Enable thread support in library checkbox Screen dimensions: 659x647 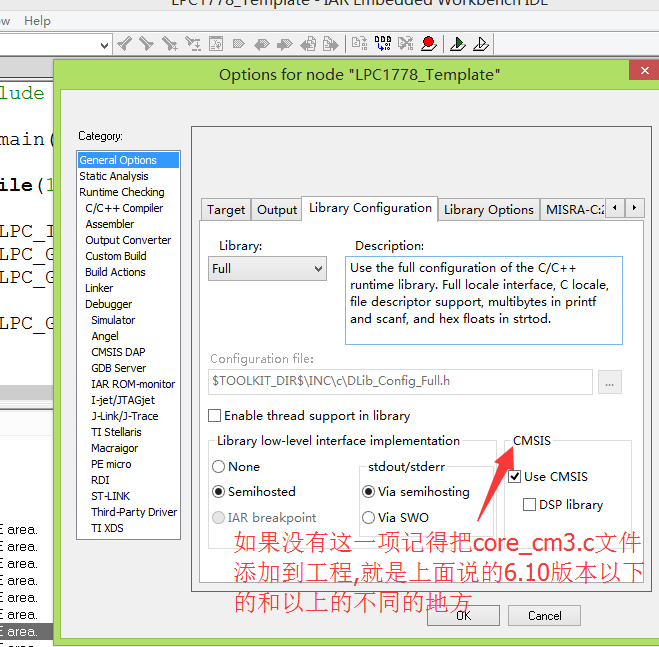pyautogui.click(x=214, y=415)
